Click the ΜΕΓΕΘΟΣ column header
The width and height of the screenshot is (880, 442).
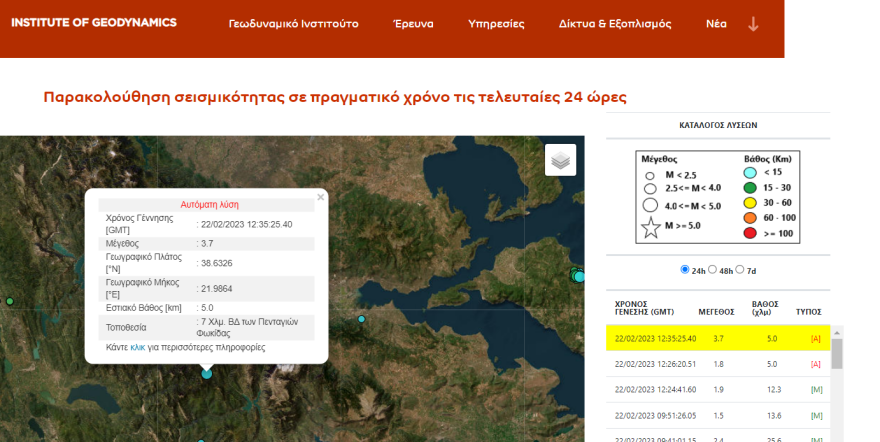[x=716, y=312]
